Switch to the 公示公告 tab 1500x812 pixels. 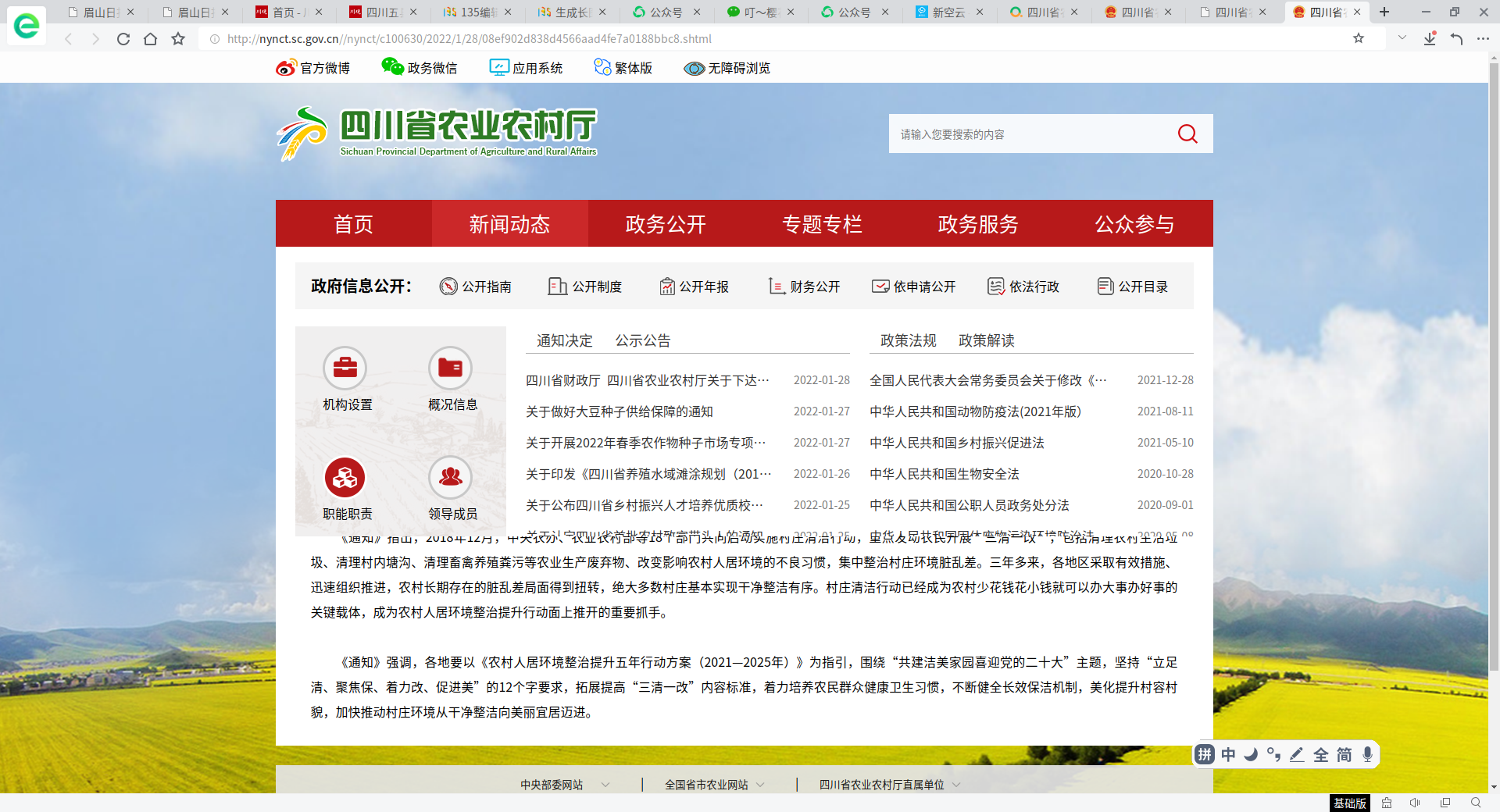tap(642, 340)
